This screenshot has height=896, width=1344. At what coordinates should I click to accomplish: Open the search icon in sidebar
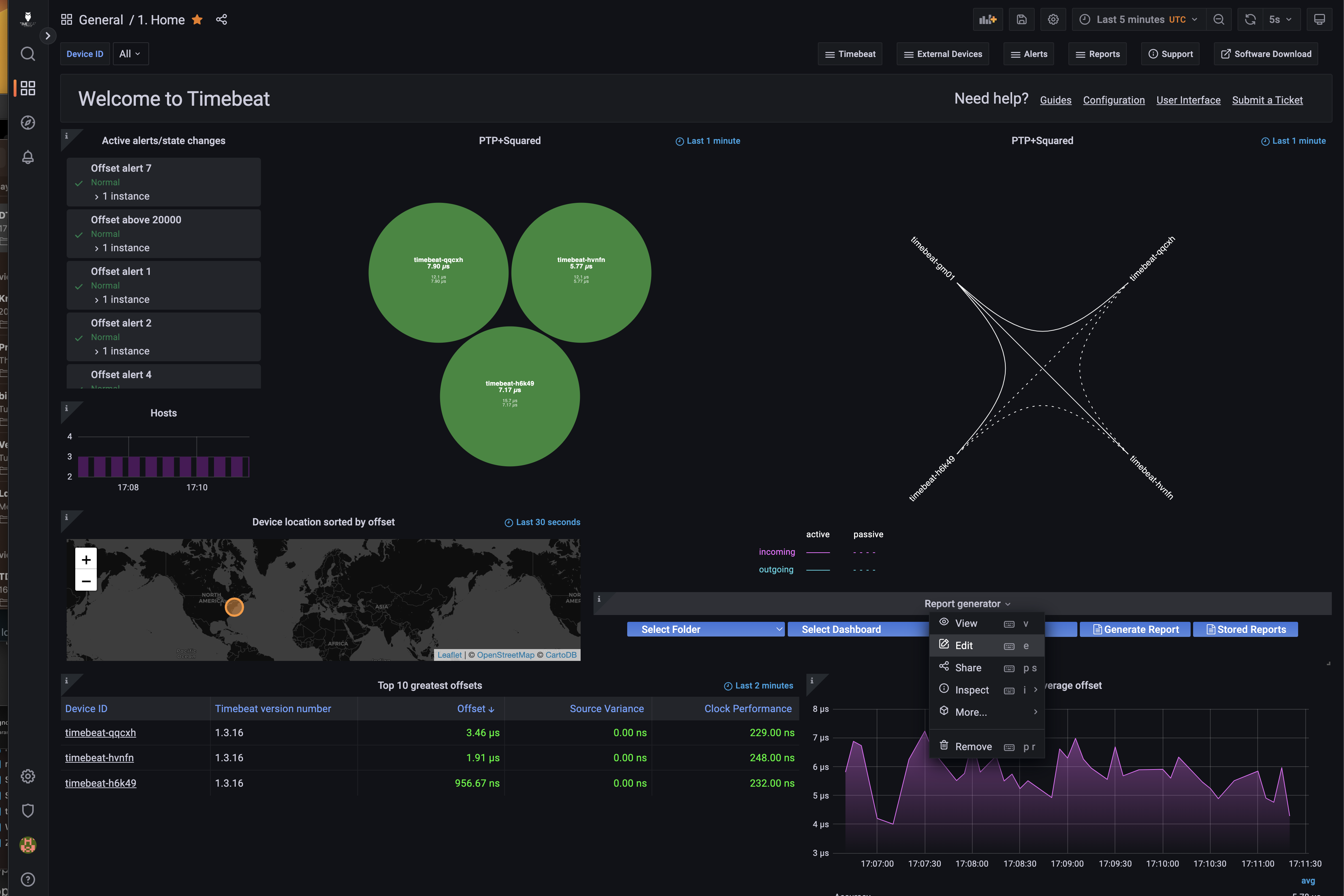tap(28, 54)
